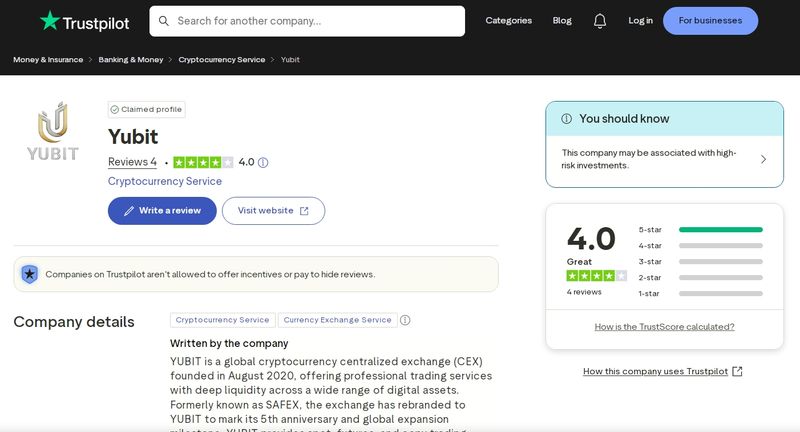800x432 pixels.
Task: Click the star rating beside Reviews 4
Action: [x=203, y=162]
